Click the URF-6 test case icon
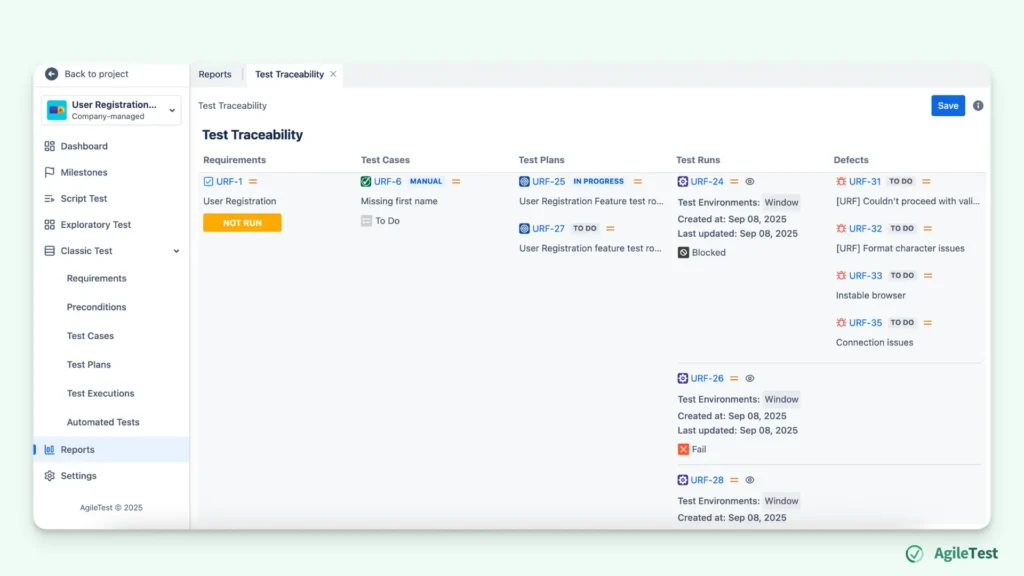This screenshot has height=576, width=1024. 366,182
